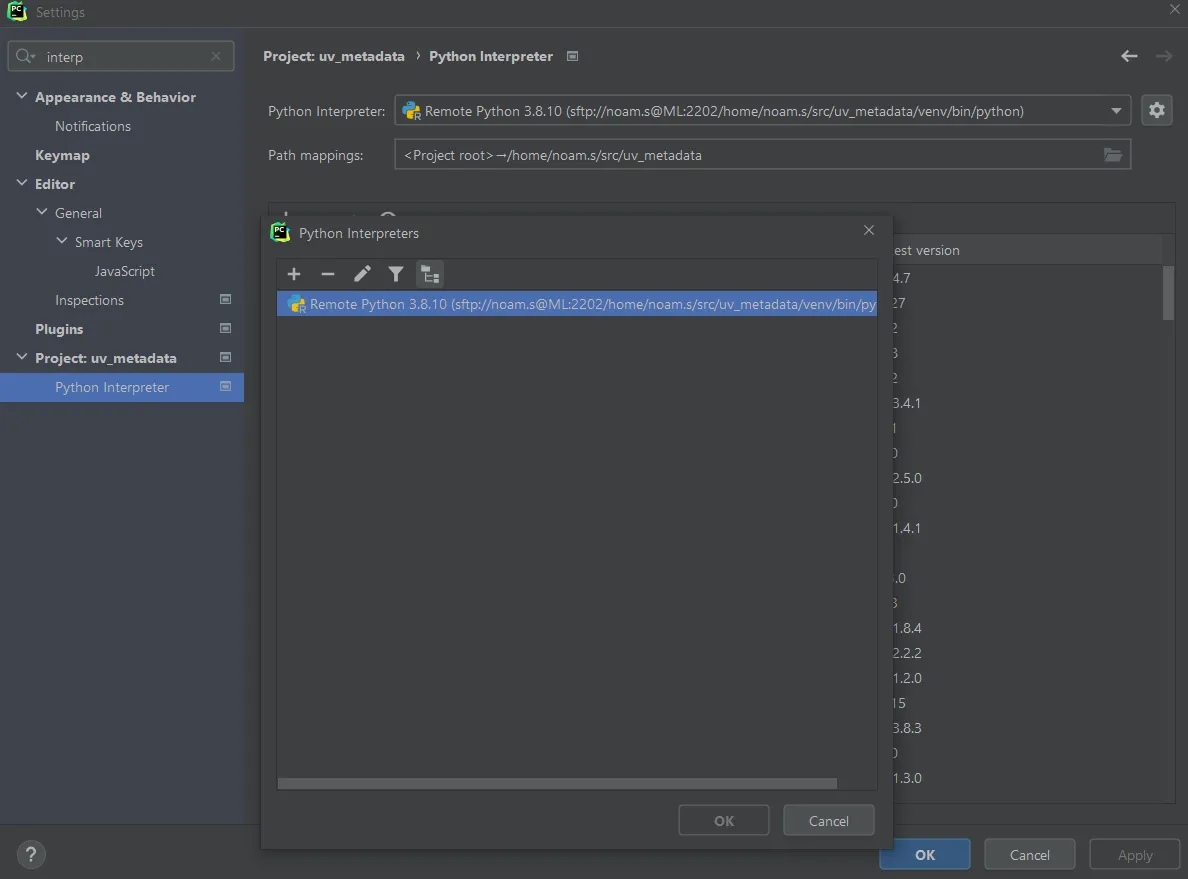The height and width of the screenshot is (879, 1188).
Task: Navigate forward with the right arrow
Action: pyautogui.click(x=1164, y=56)
